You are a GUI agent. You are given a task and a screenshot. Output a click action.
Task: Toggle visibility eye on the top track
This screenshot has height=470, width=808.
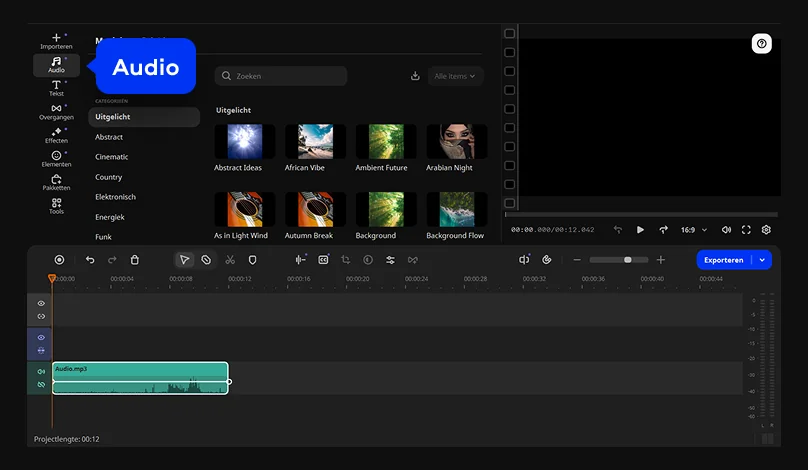coord(41,303)
